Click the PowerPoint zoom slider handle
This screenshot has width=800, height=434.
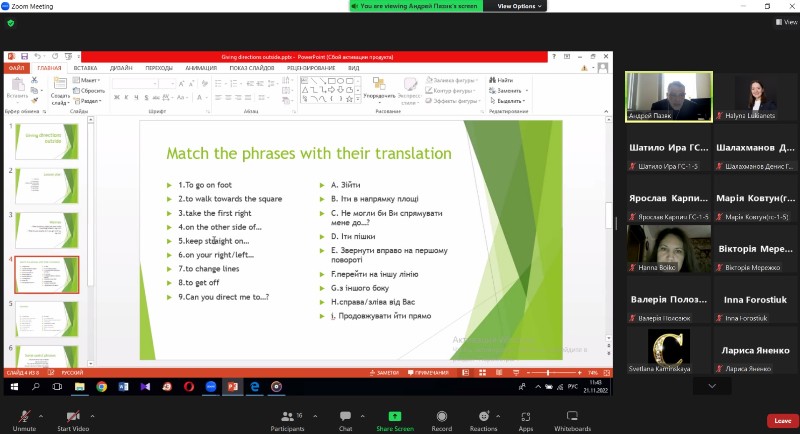[548, 373]
